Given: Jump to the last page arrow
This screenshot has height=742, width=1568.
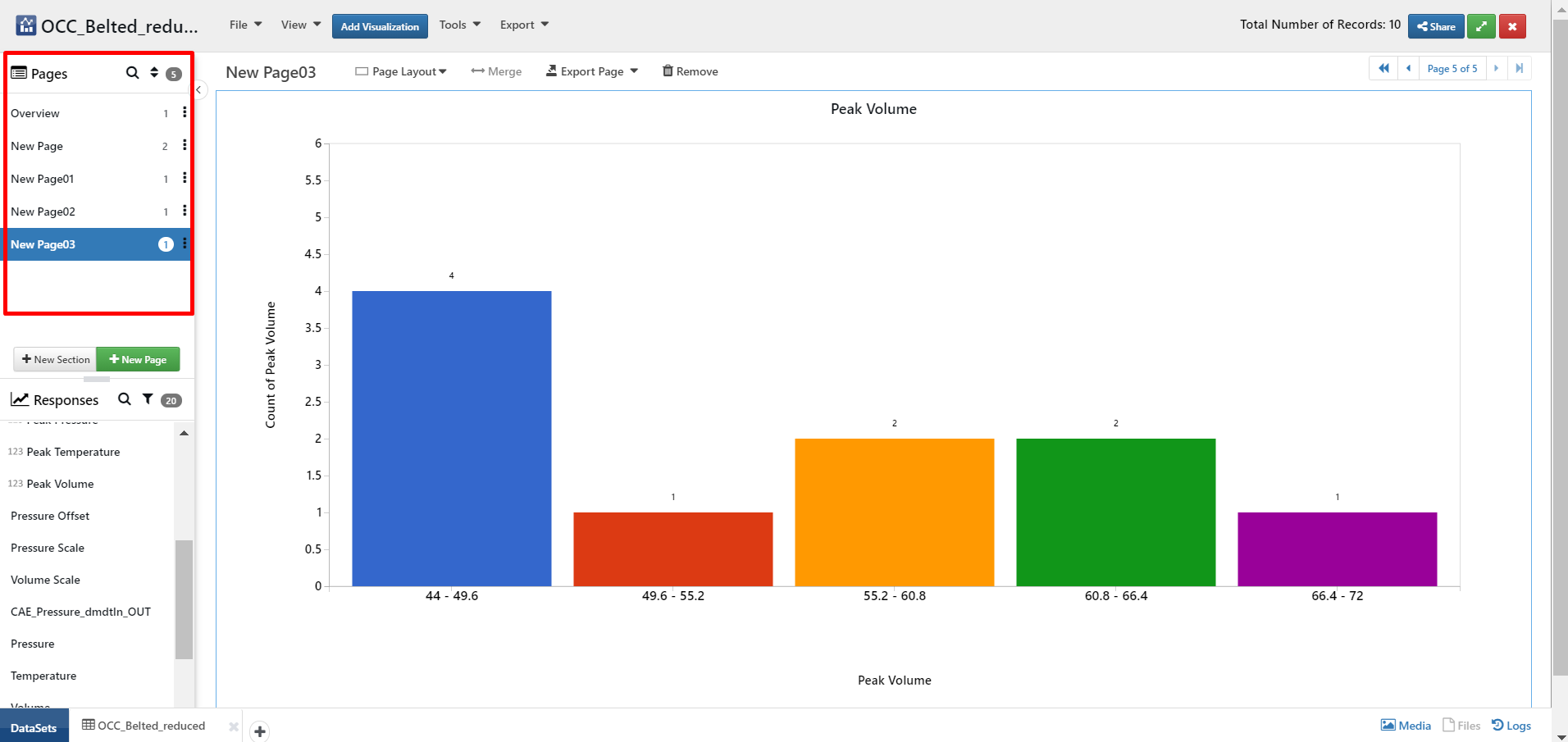Looking at the screenshot, I should tap(1519, 69).
